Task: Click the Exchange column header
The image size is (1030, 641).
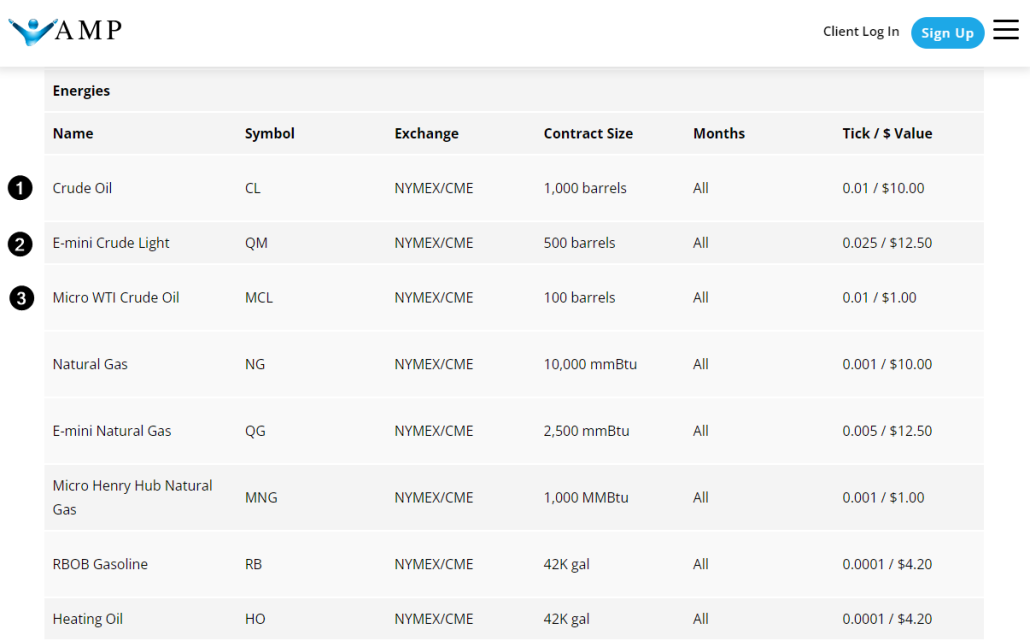Action: [426, 133]
